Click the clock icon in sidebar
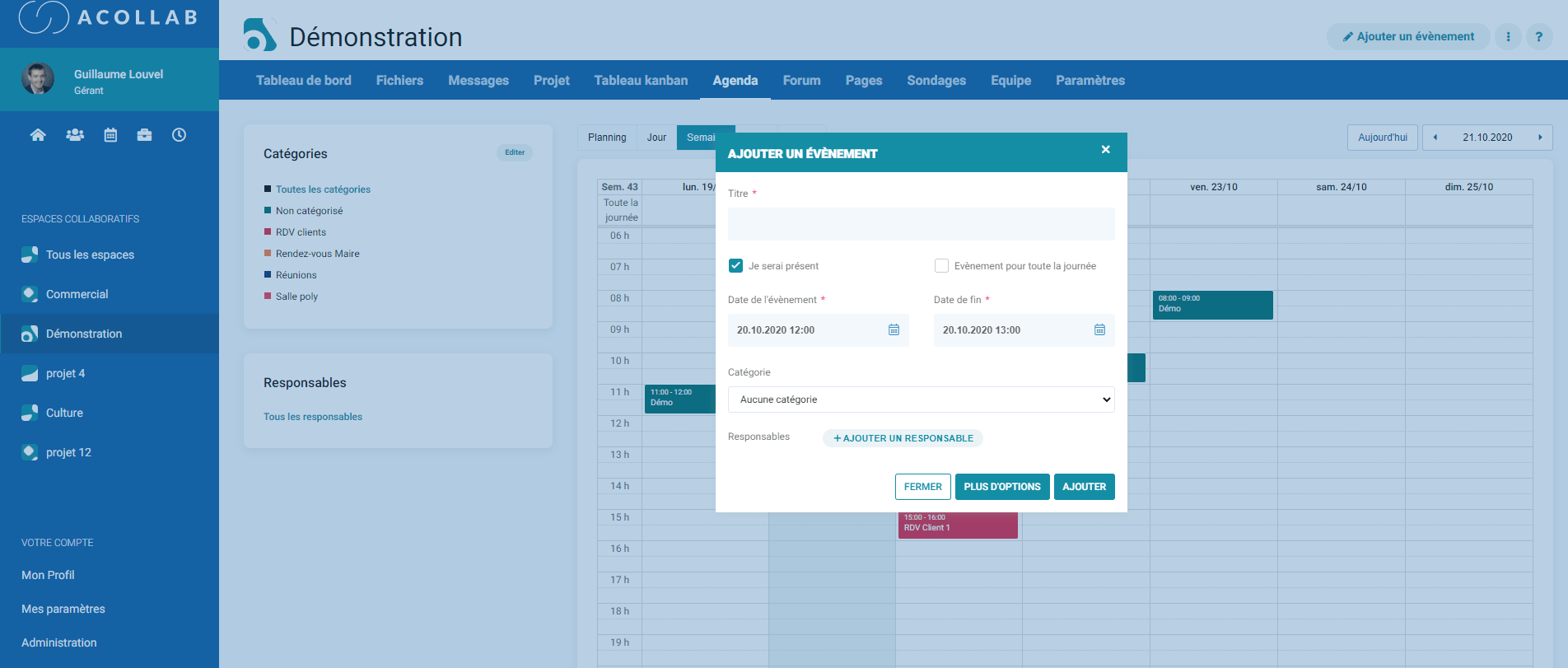Screen dimensions: 1568x668 179,135
